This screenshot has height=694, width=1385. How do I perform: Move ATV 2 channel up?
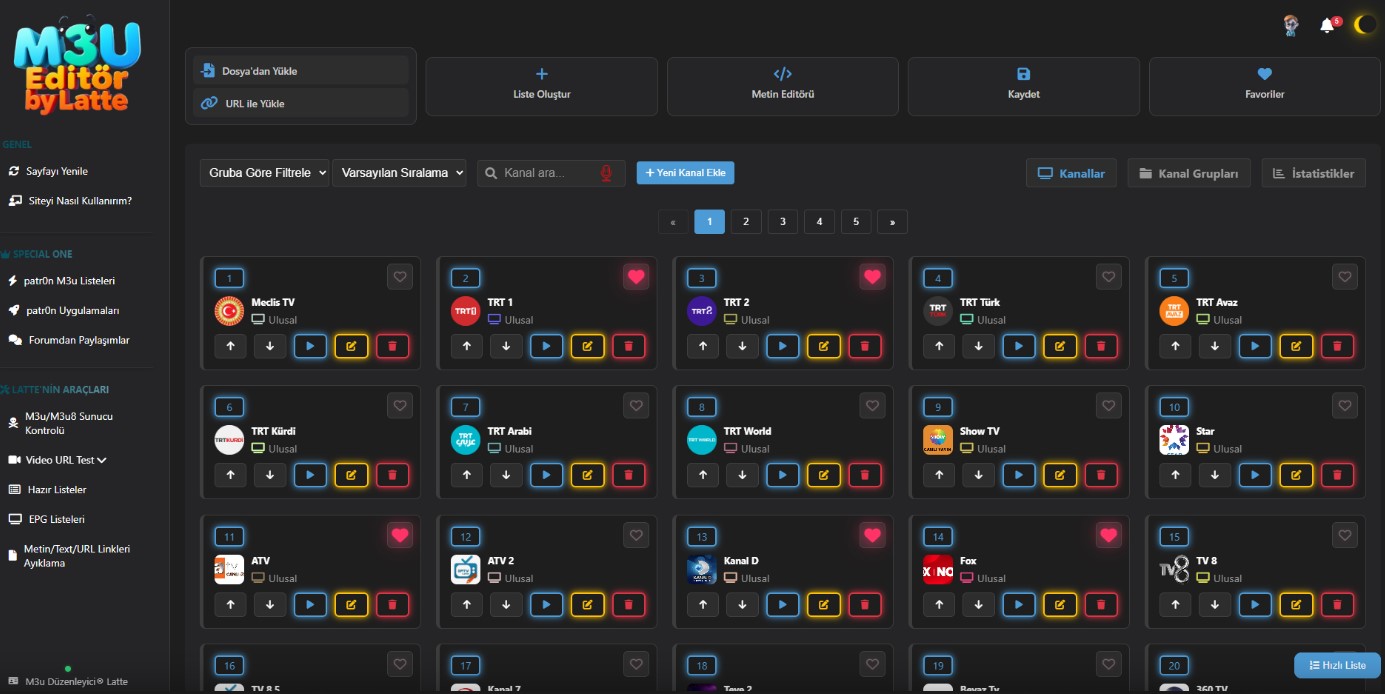466,604
